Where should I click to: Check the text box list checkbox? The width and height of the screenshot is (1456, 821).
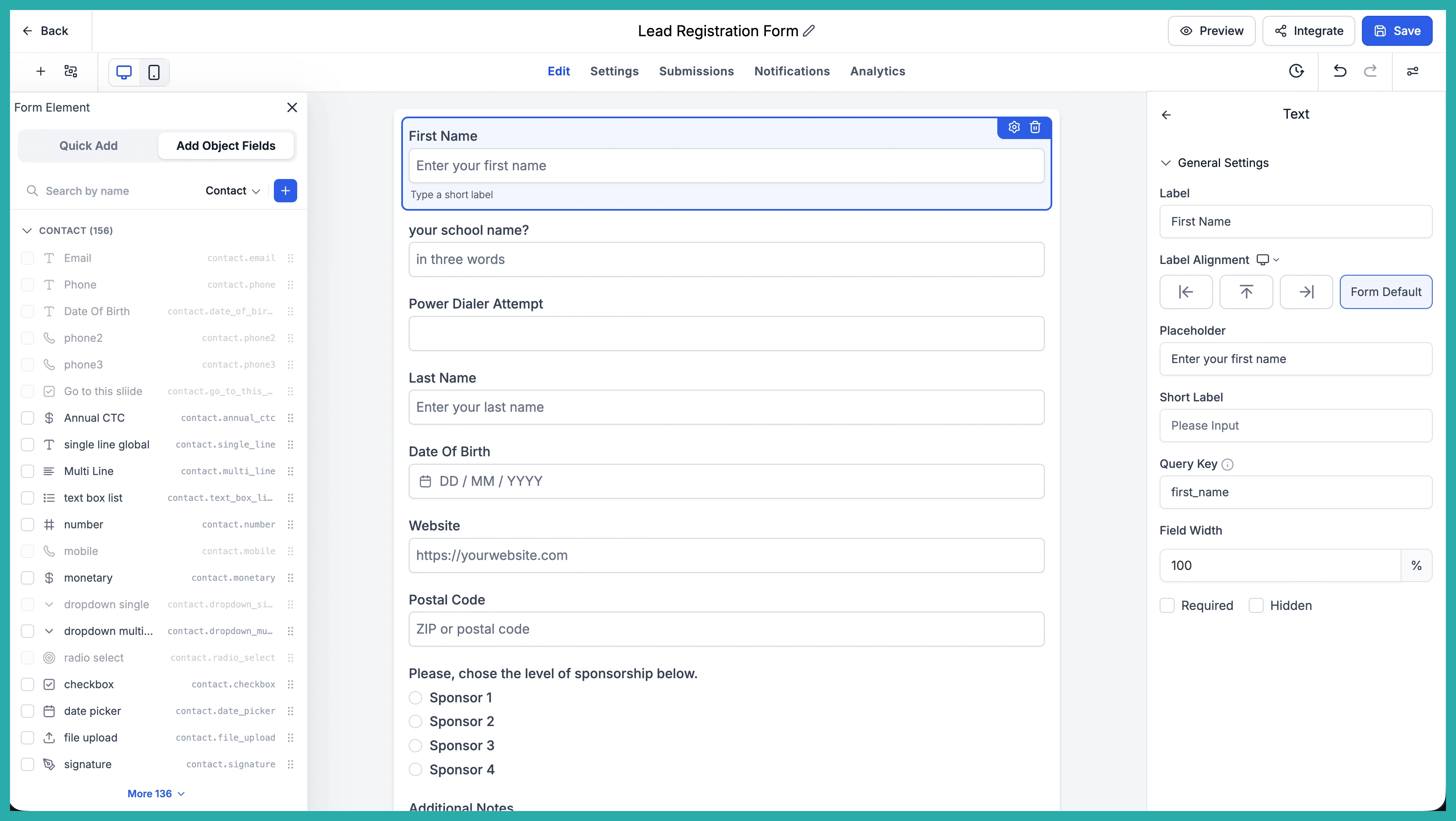(x=27, y=498)
